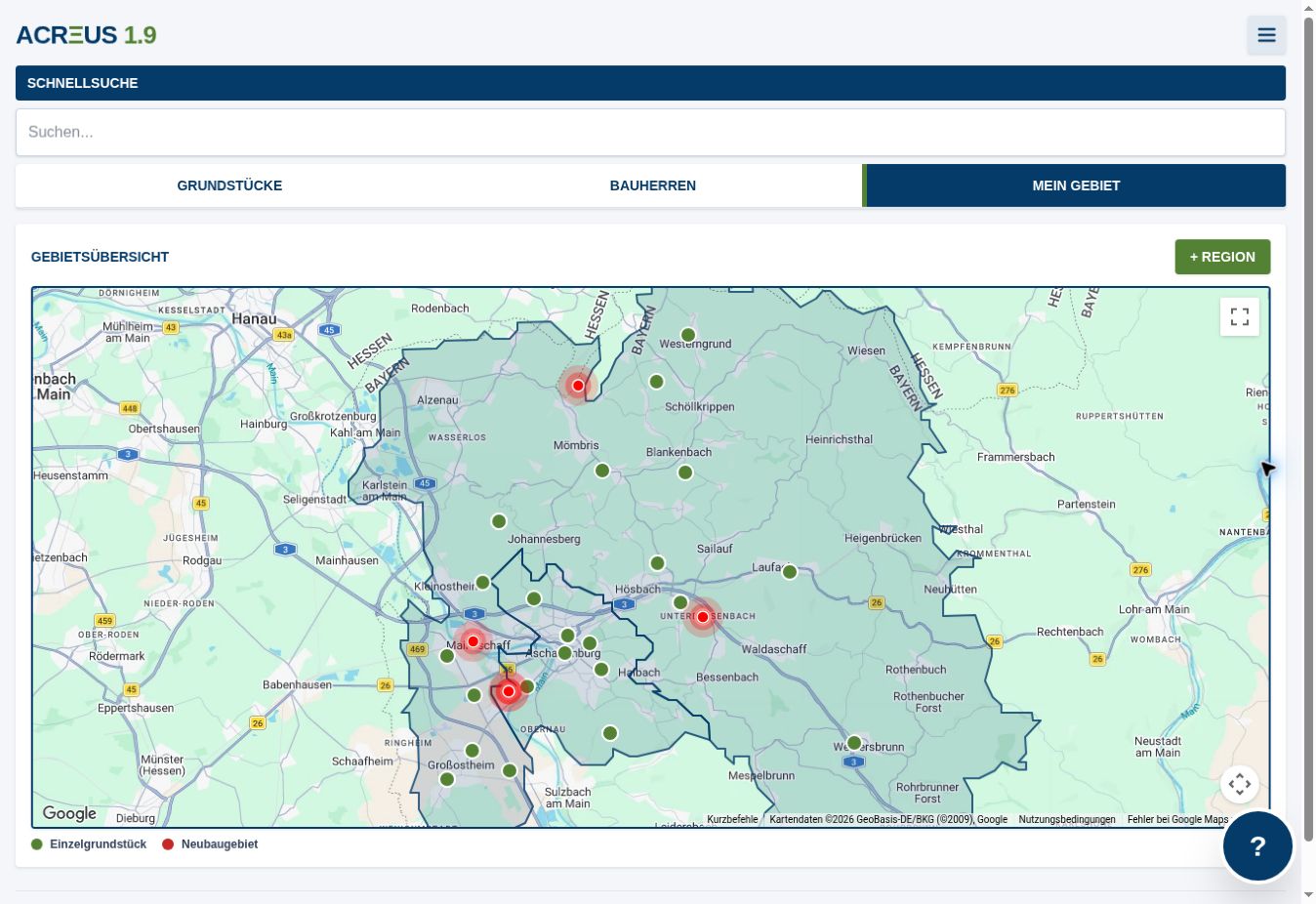Select the red marker at Unterafferbach
Viewport: 1316px width, 904px height.
coord(703,617)
